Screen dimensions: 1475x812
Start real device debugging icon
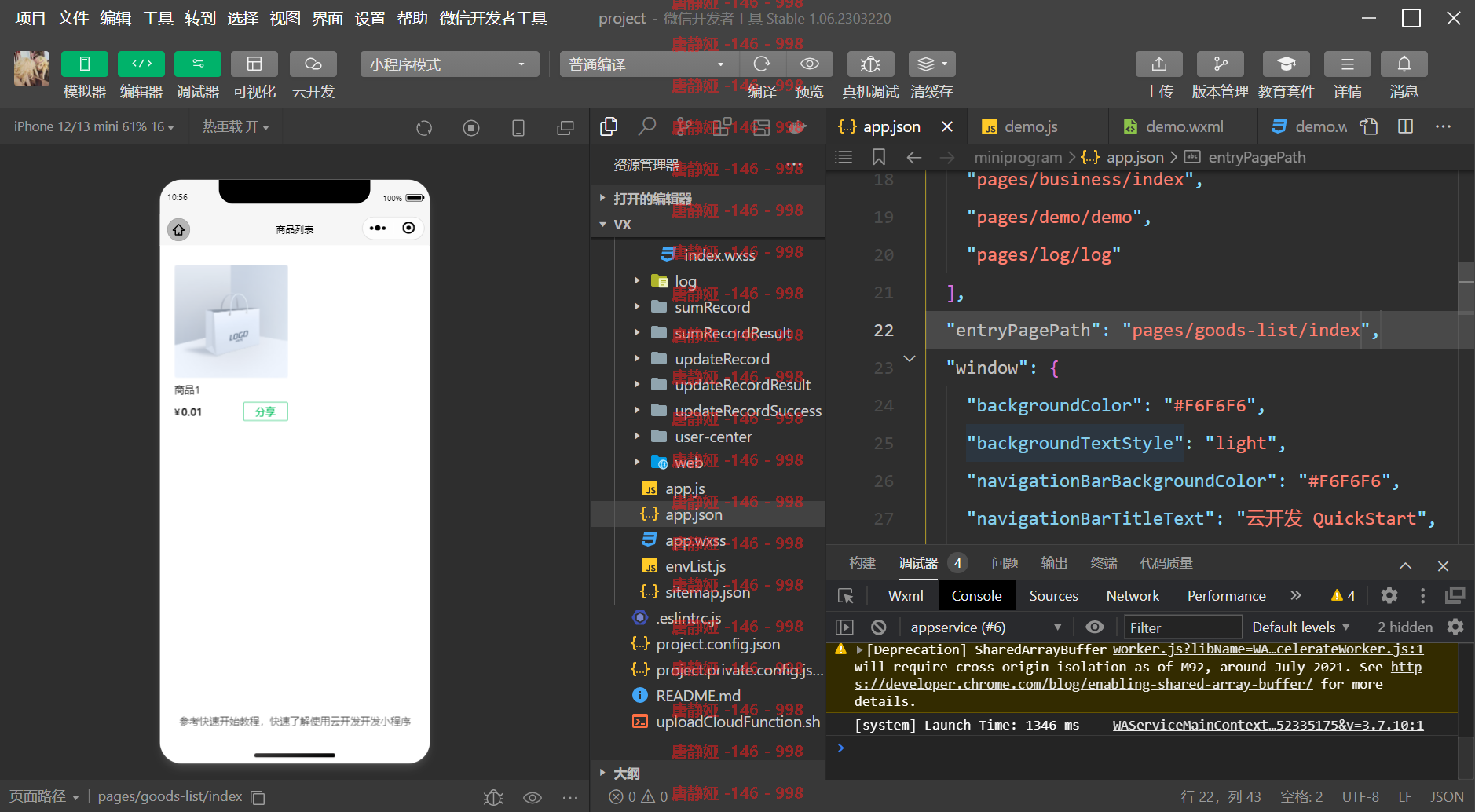tap(870, 64)
